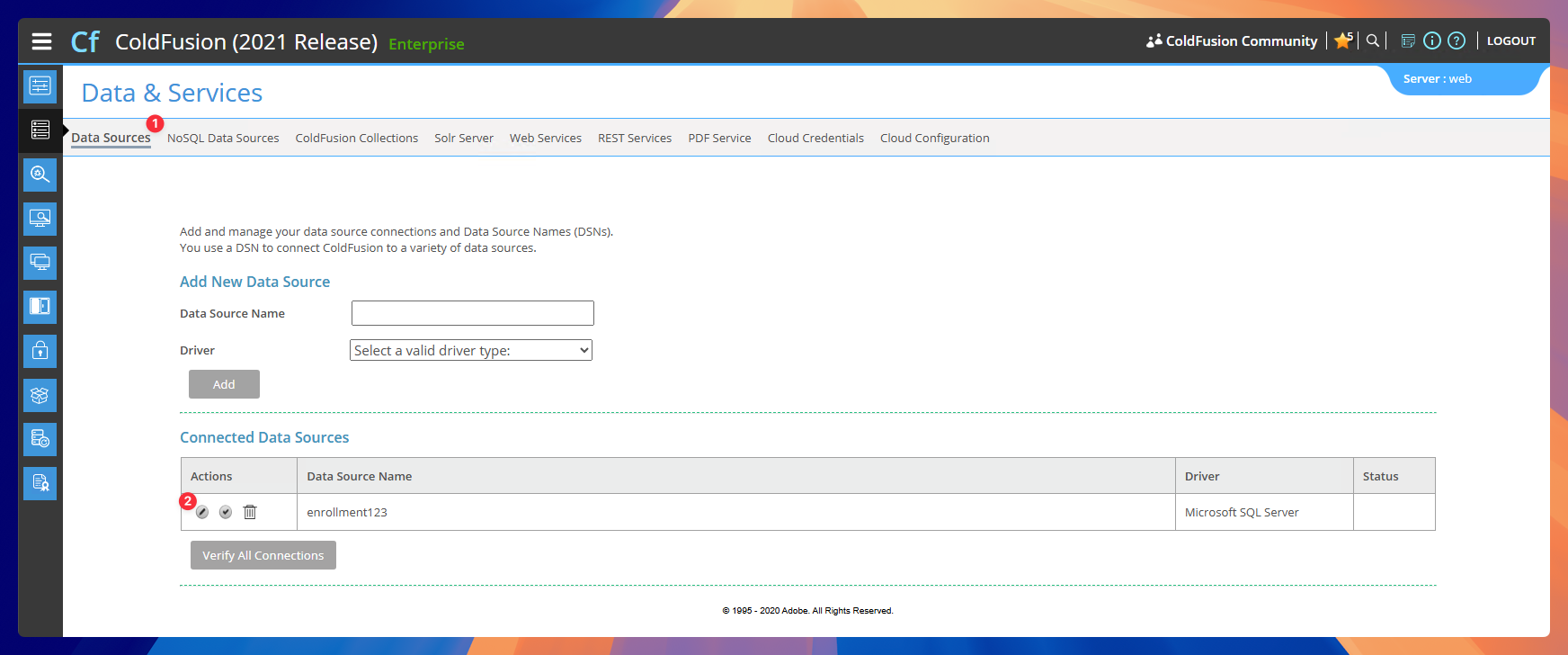Open the Cloud Credentials tab

[815, 138]
